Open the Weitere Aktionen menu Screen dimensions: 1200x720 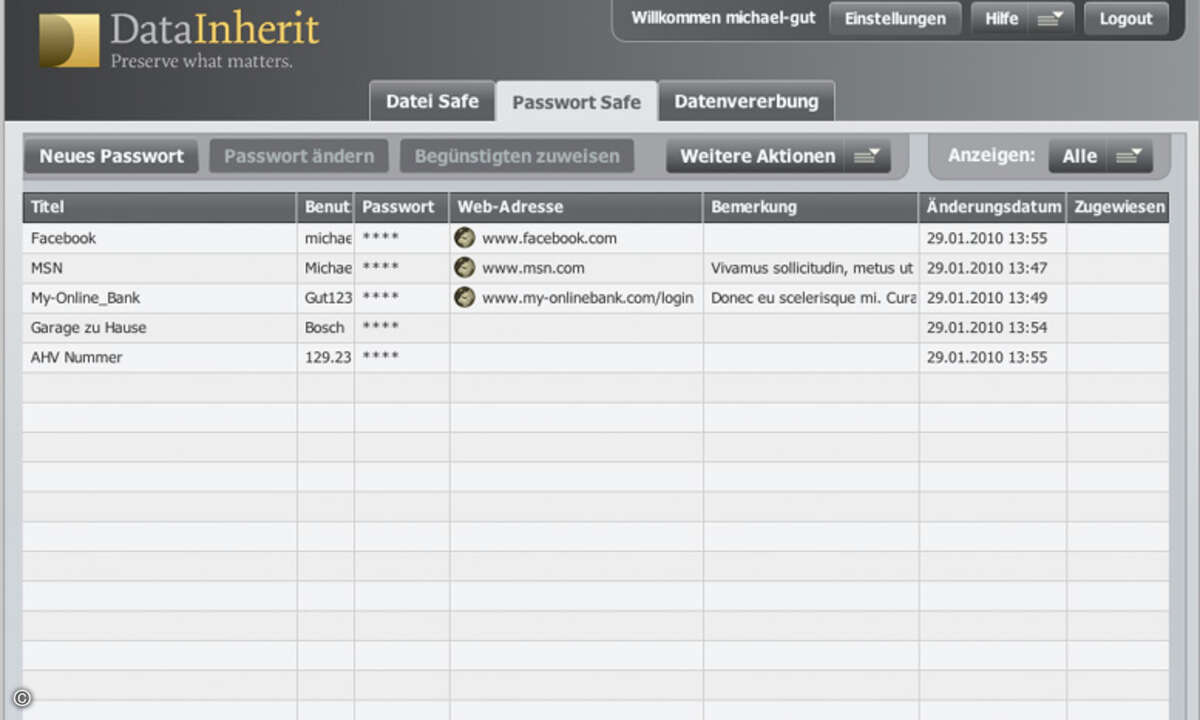758,156
